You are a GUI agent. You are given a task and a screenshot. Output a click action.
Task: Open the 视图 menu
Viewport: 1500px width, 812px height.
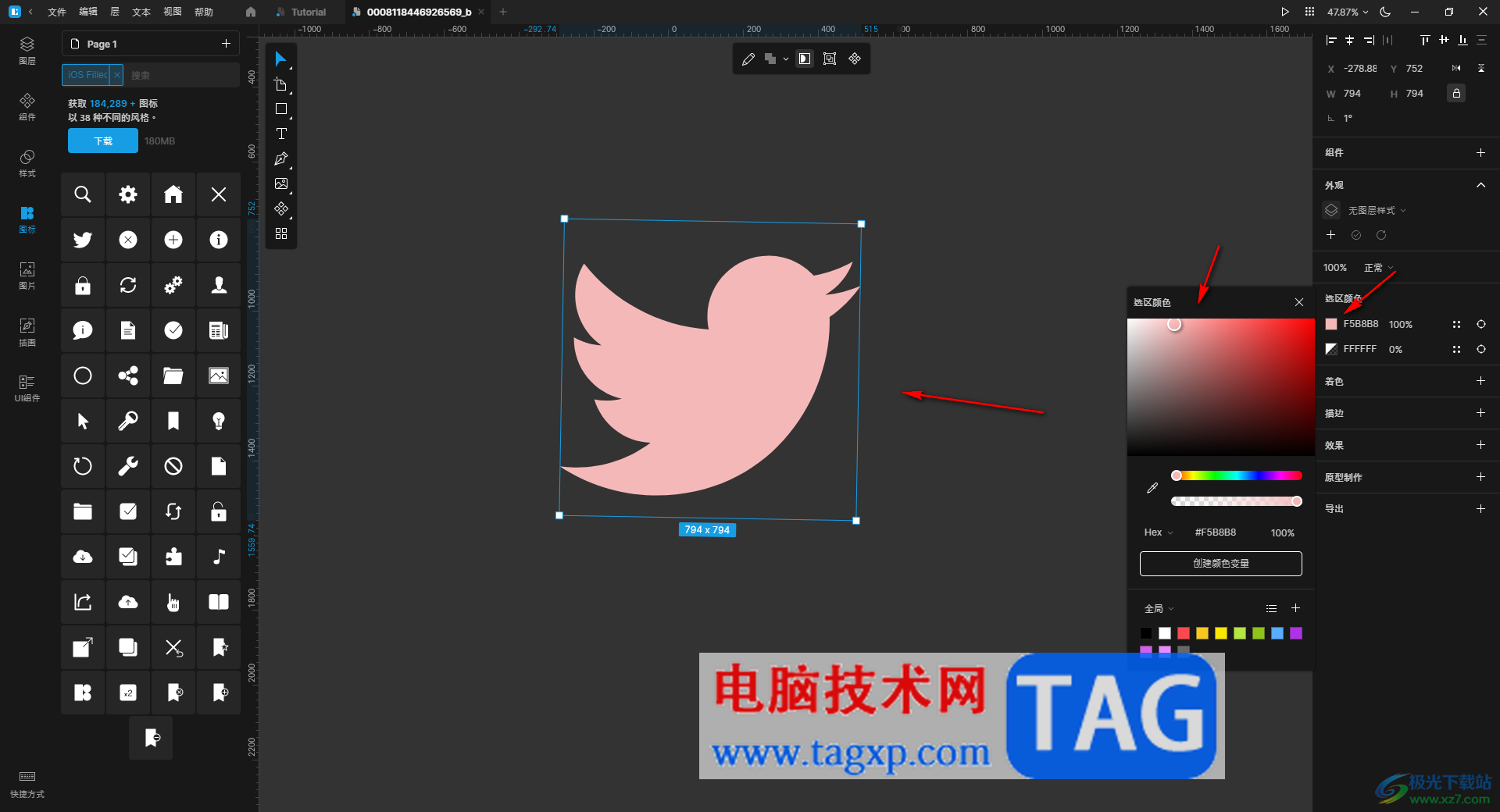click(x=173, y=12)
